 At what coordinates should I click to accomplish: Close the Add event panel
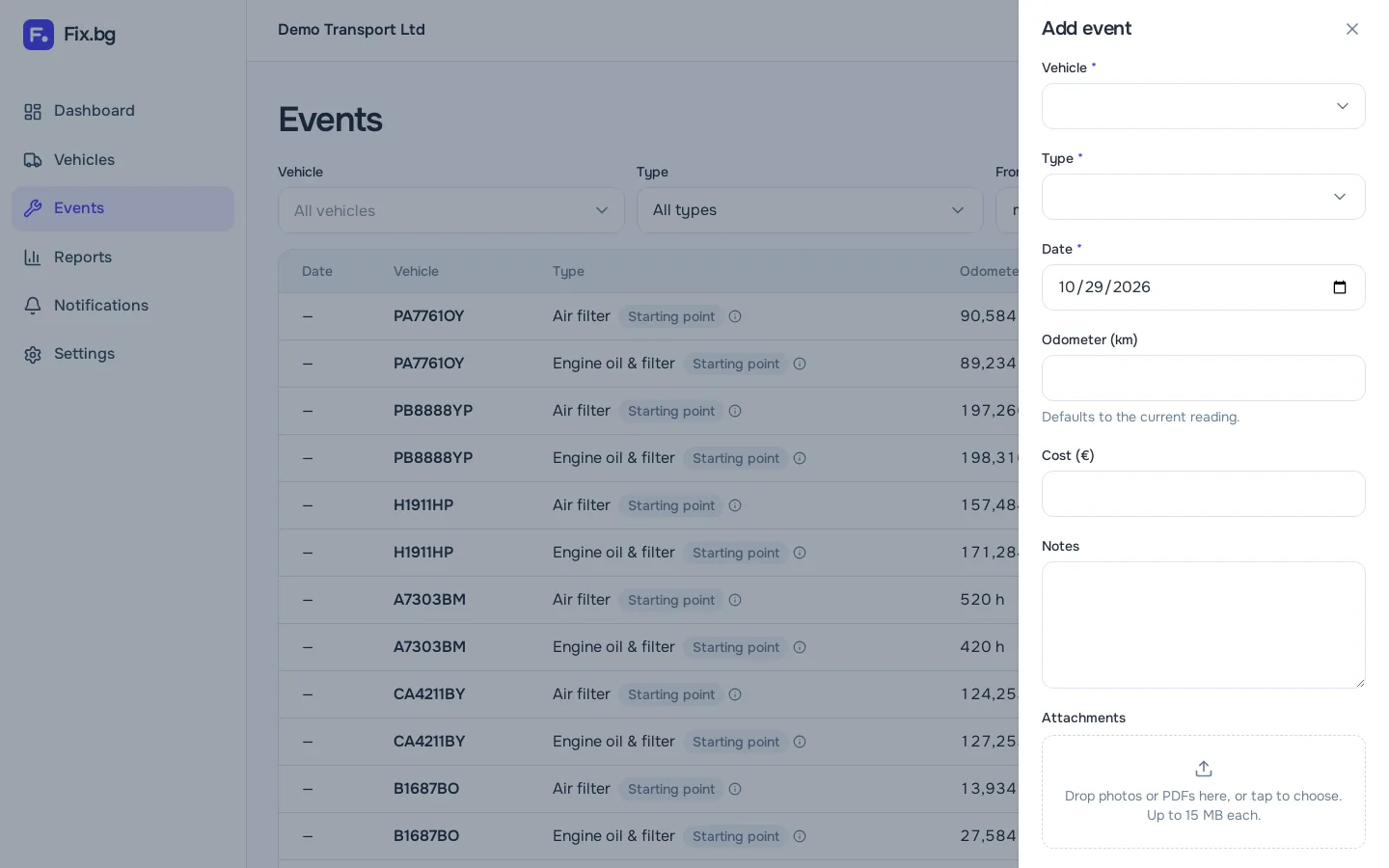1352,29
